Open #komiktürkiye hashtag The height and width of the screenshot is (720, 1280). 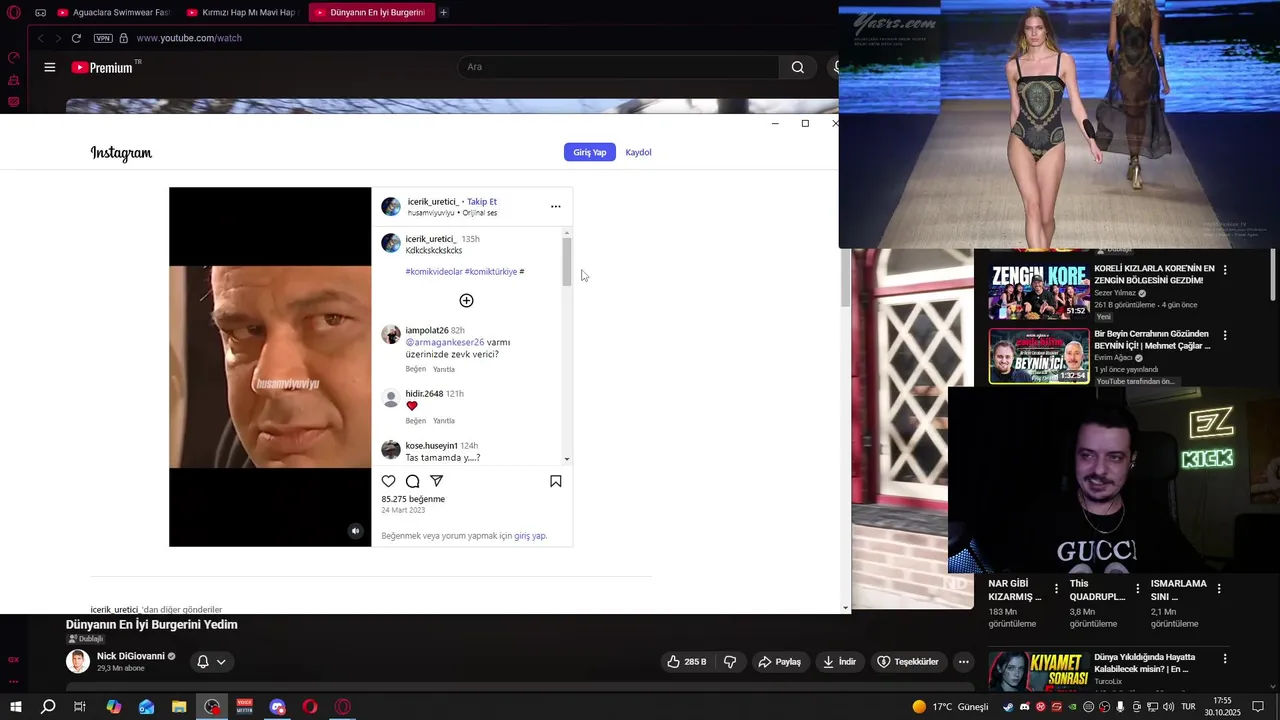point(491,272)
